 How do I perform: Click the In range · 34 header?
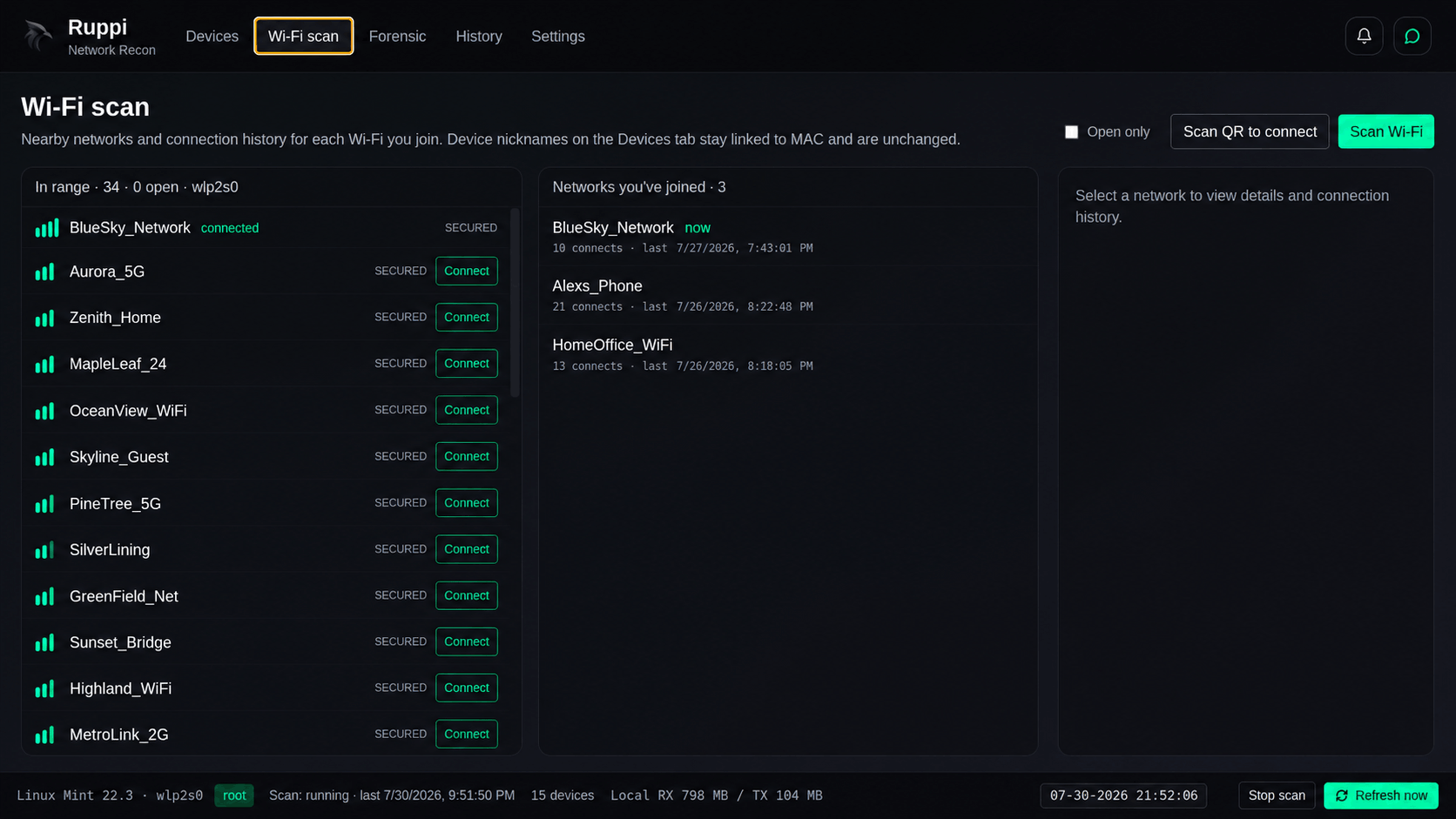click(x=137, y=187)
